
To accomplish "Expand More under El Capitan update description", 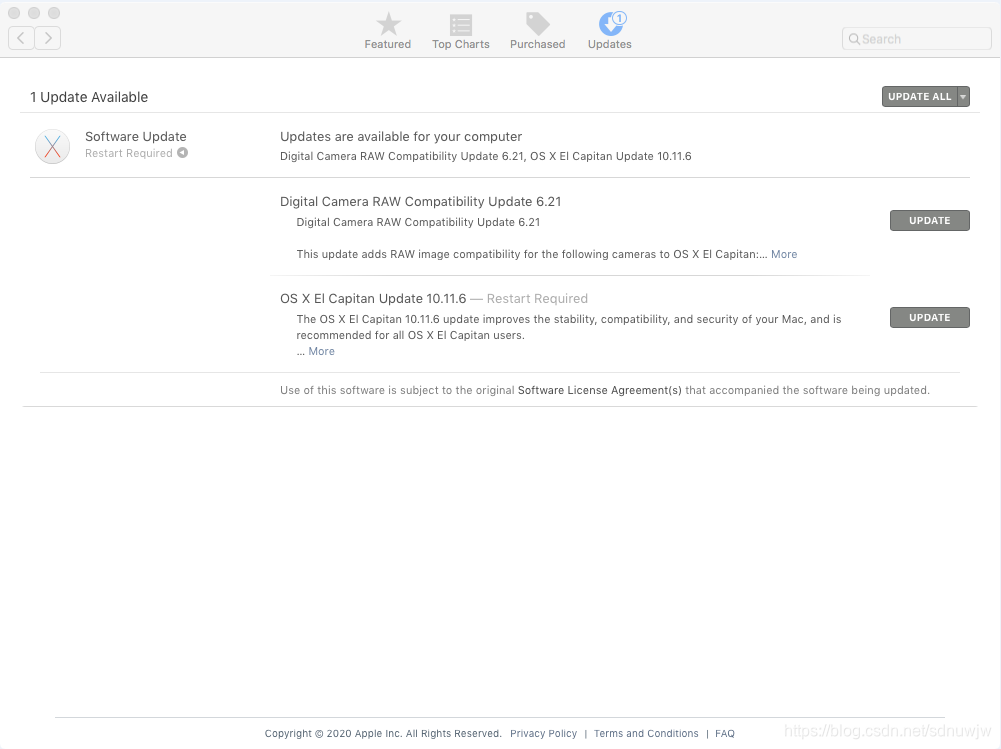I will click(x=321, y=351).
